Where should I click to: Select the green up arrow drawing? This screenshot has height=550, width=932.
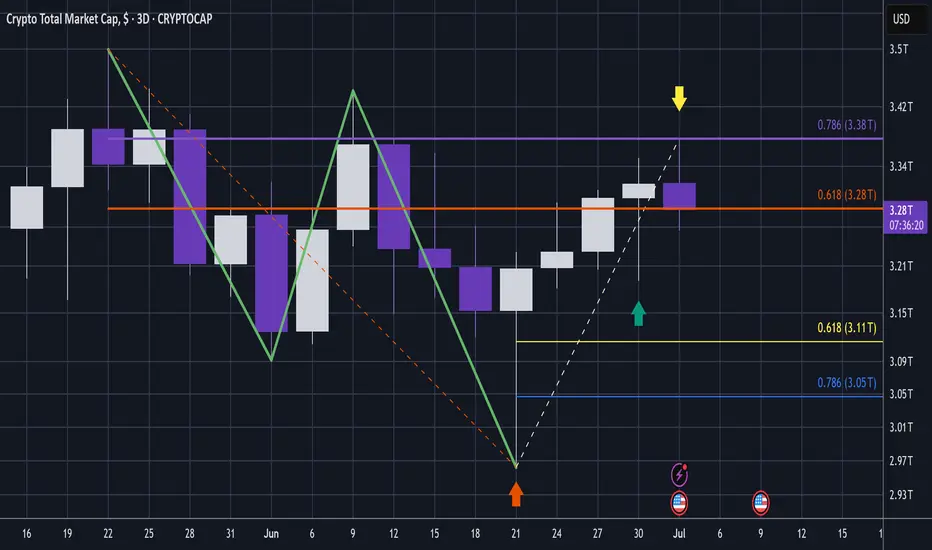pos(638,313)
